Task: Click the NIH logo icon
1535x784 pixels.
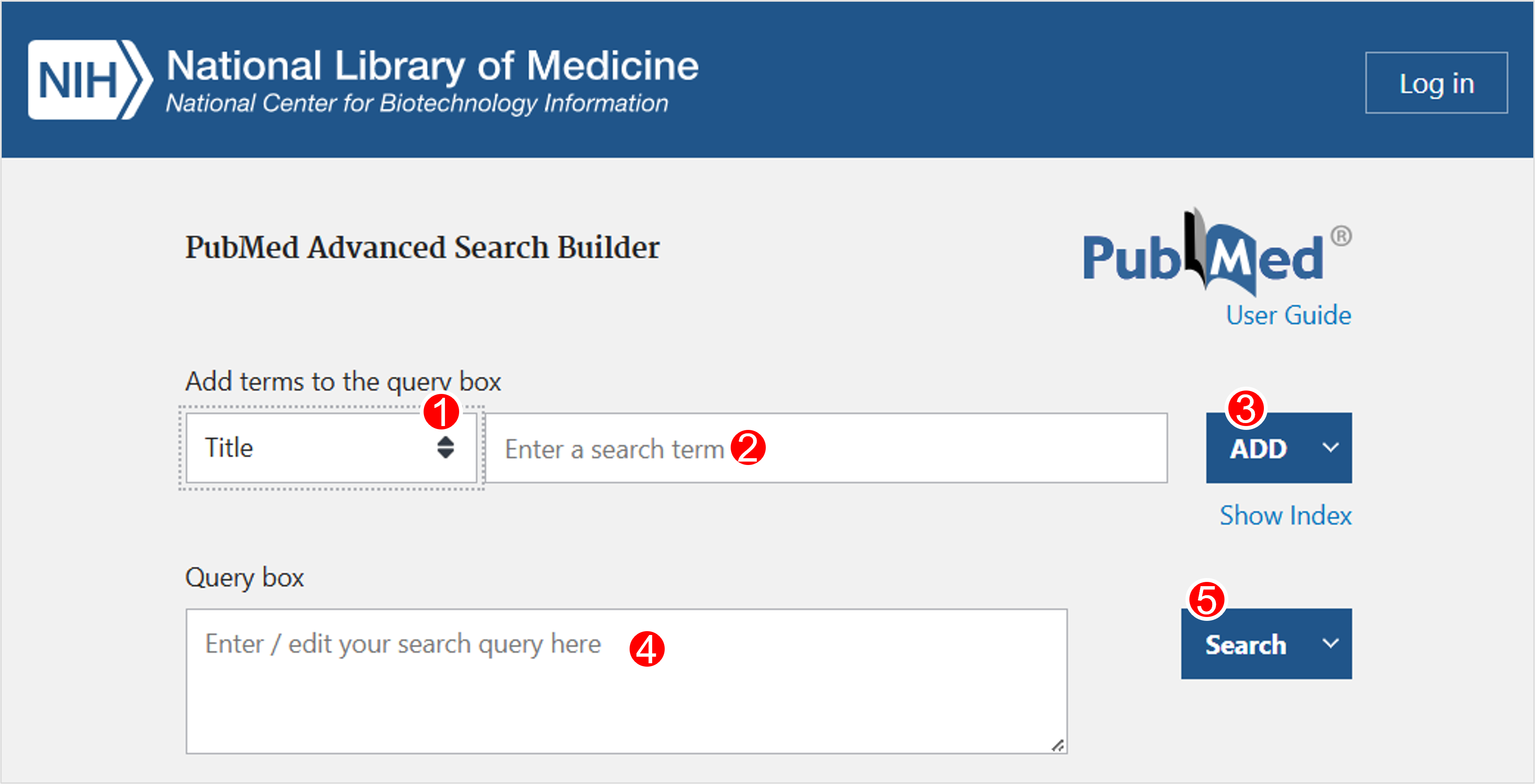Action: point(90,80)
